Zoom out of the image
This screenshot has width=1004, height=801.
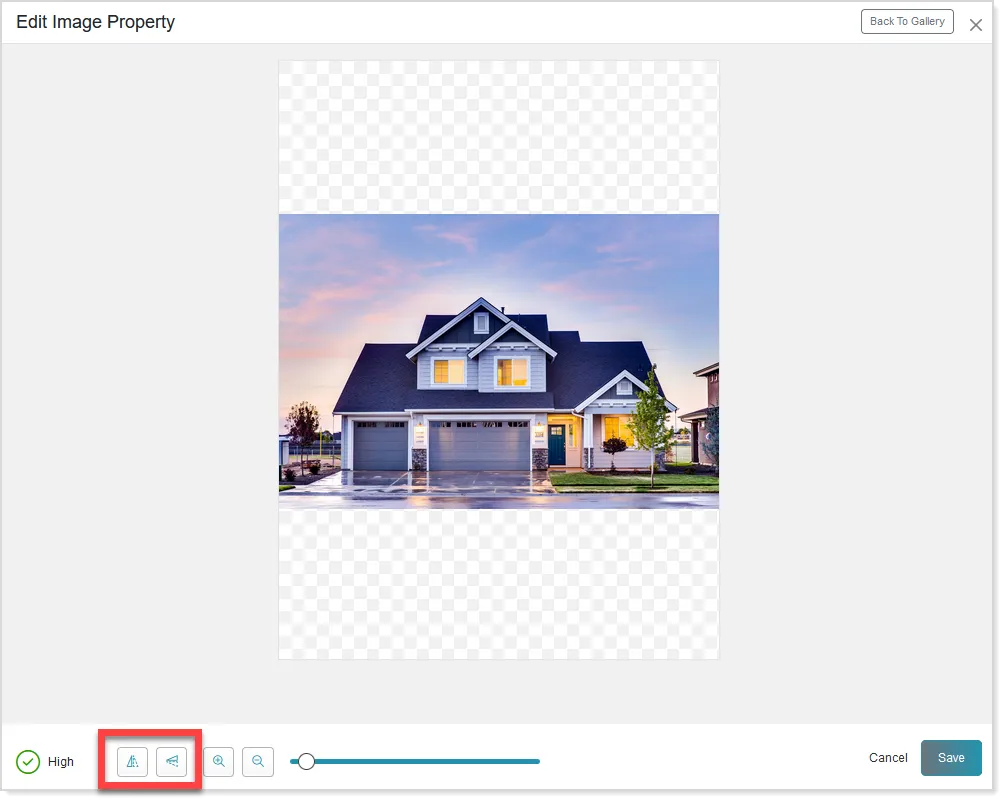pos(258,761)
